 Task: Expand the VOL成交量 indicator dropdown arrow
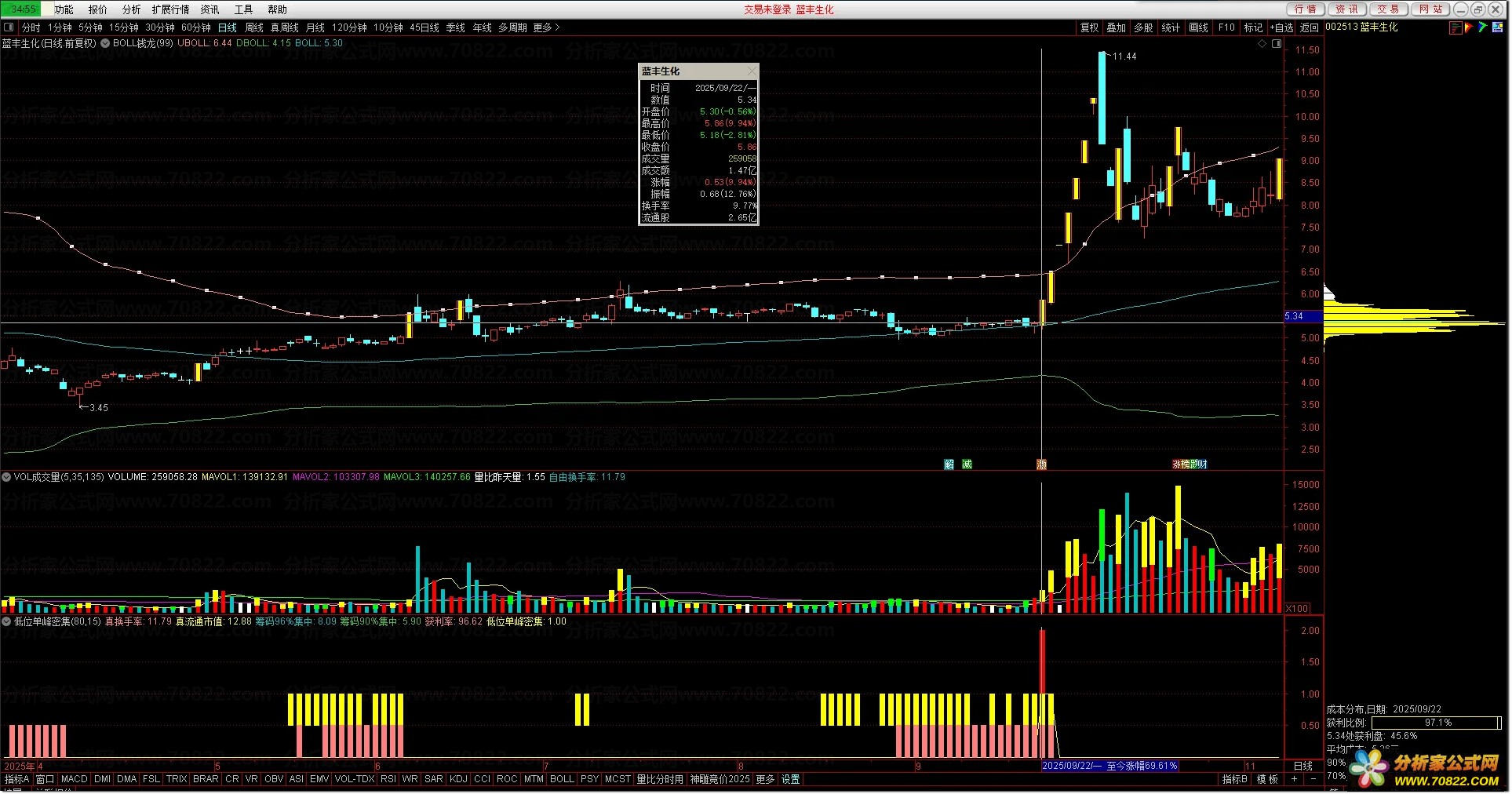pos(6,477)
